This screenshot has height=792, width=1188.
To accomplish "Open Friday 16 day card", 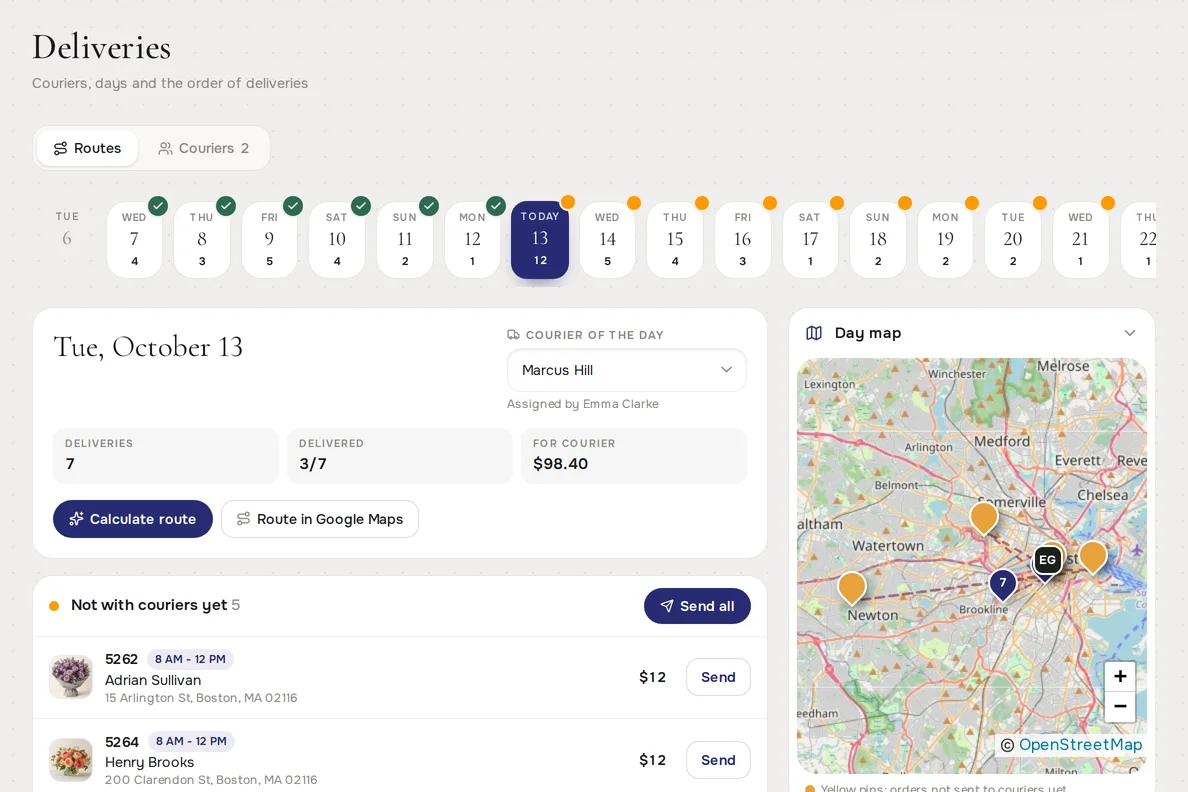I will [x=742, y=239].
